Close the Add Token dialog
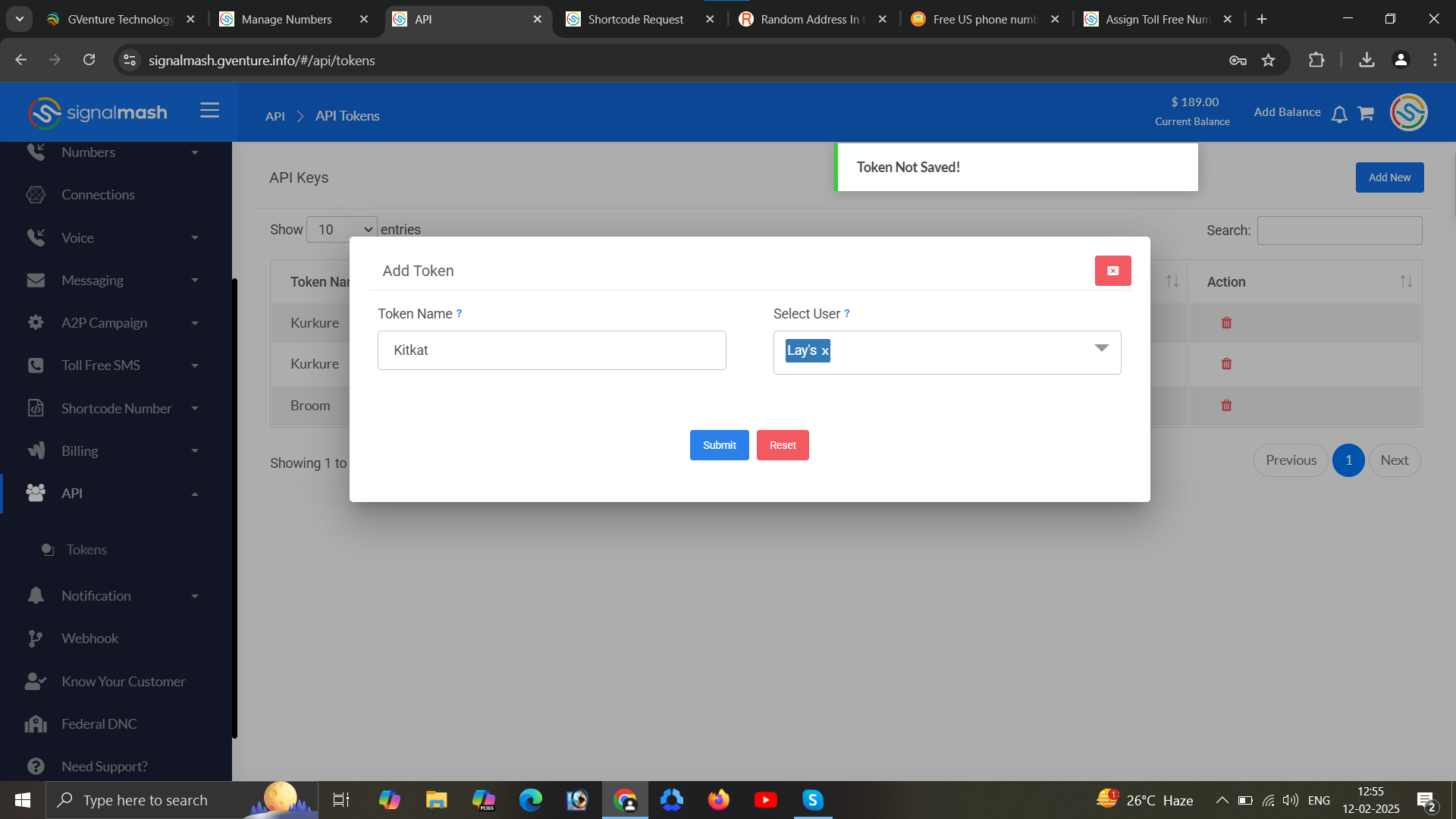 1112,271
